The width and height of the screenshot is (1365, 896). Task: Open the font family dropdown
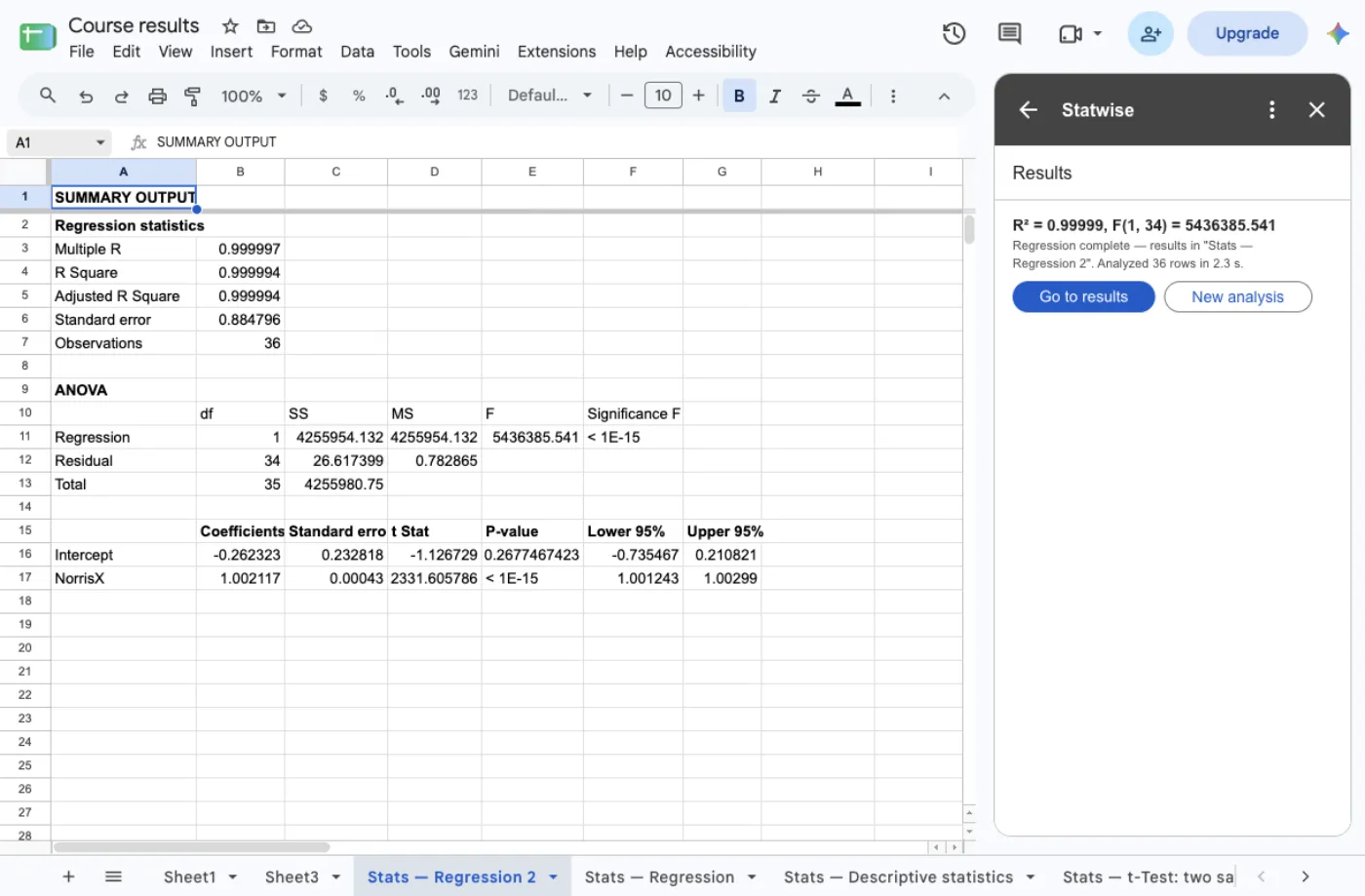point(550,96)
